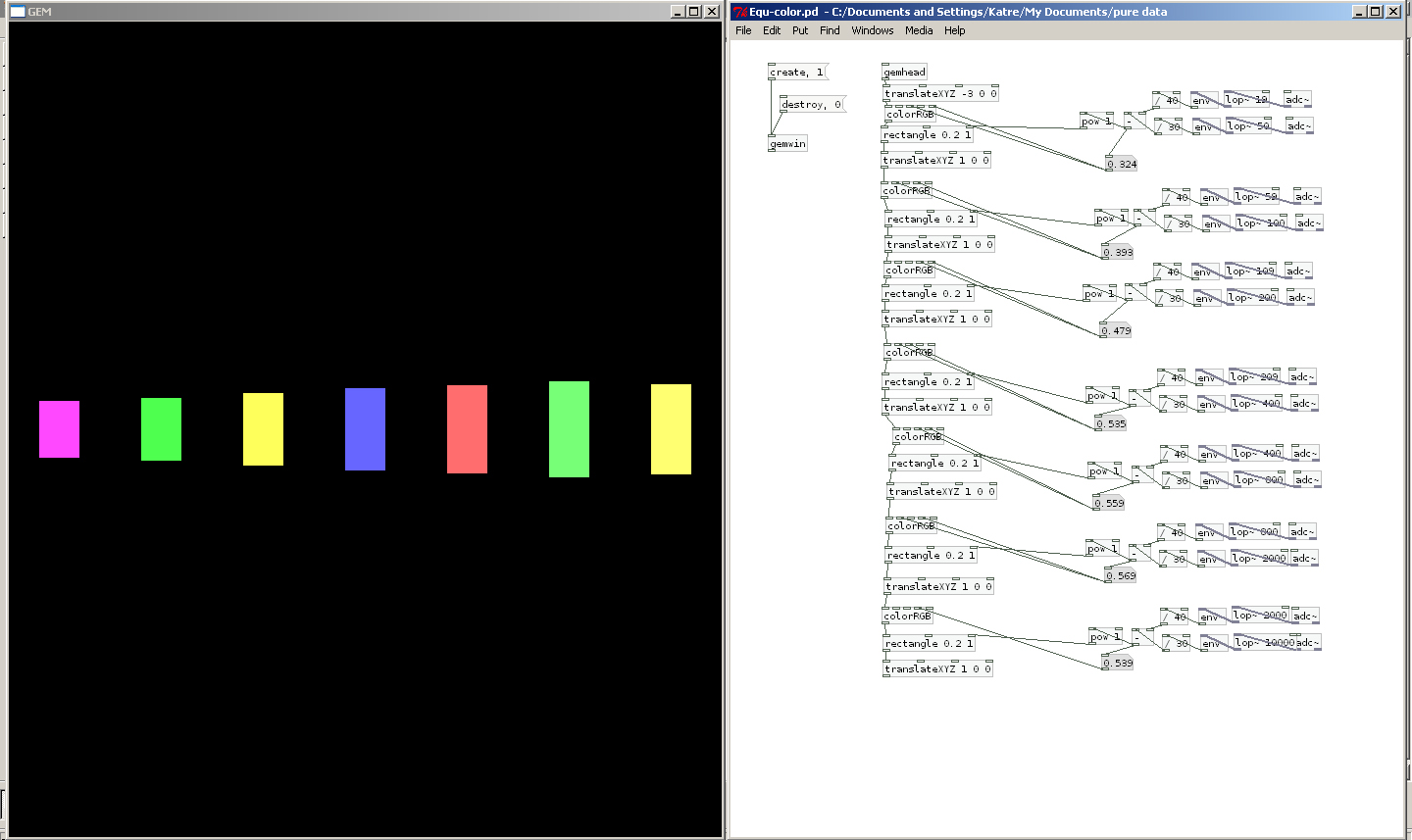Viewport: 1412px width, 840px height.
Task: Open the Media menu
Action: point(919,30)
